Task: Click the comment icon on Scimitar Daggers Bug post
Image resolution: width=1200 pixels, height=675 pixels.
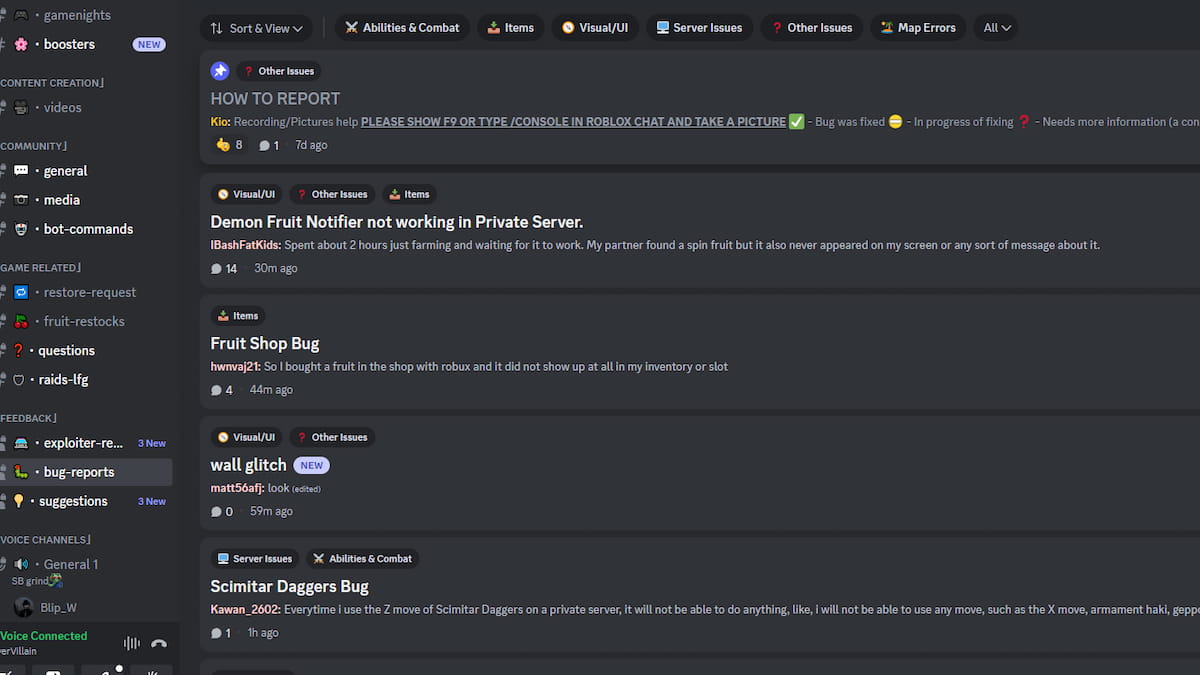Action: coord(215,632)
